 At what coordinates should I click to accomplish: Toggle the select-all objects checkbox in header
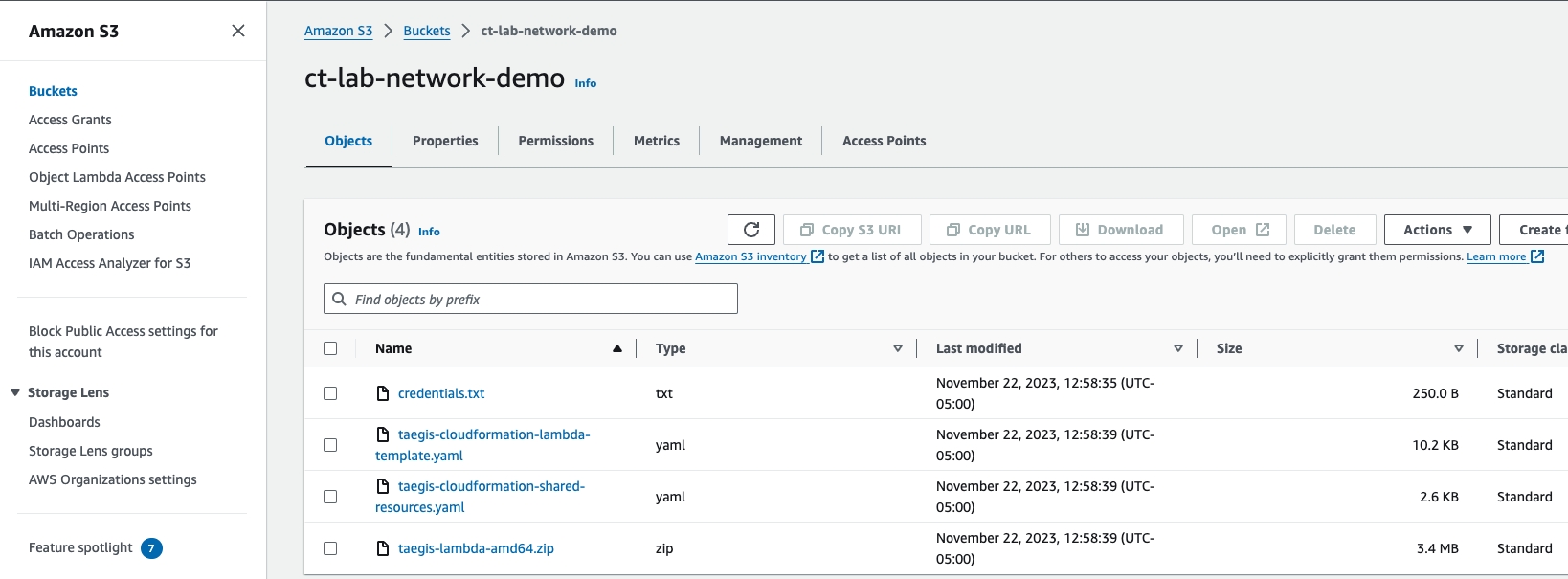[x=330, y=348]
